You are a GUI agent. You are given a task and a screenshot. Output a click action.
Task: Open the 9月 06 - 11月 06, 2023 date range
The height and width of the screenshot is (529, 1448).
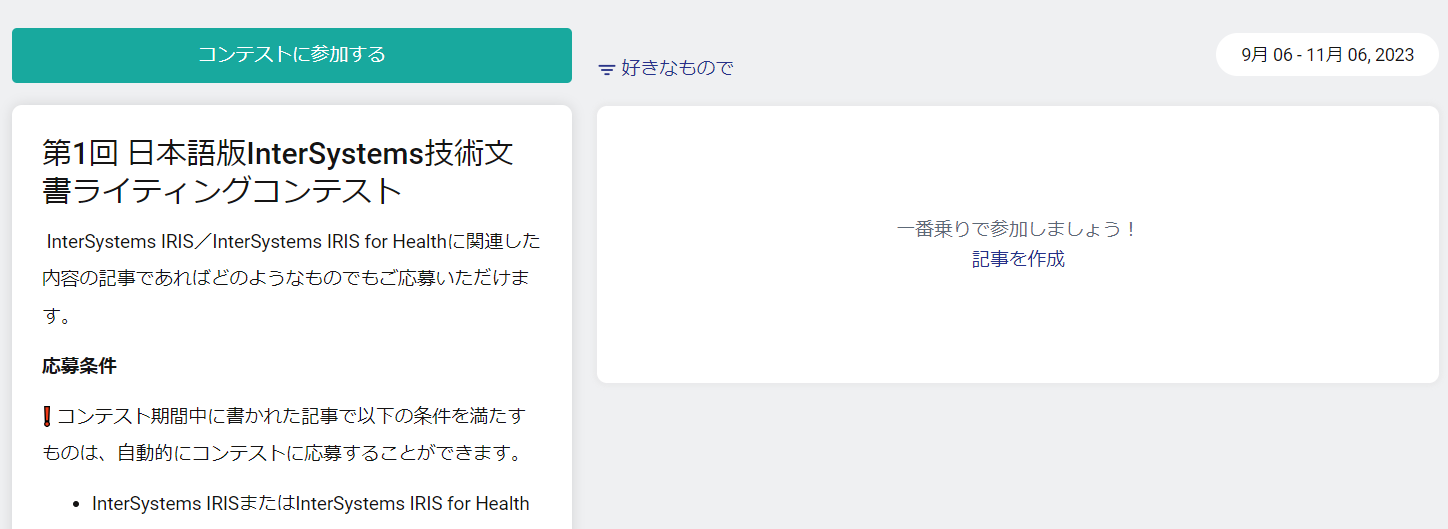[x=1327, y=54]
